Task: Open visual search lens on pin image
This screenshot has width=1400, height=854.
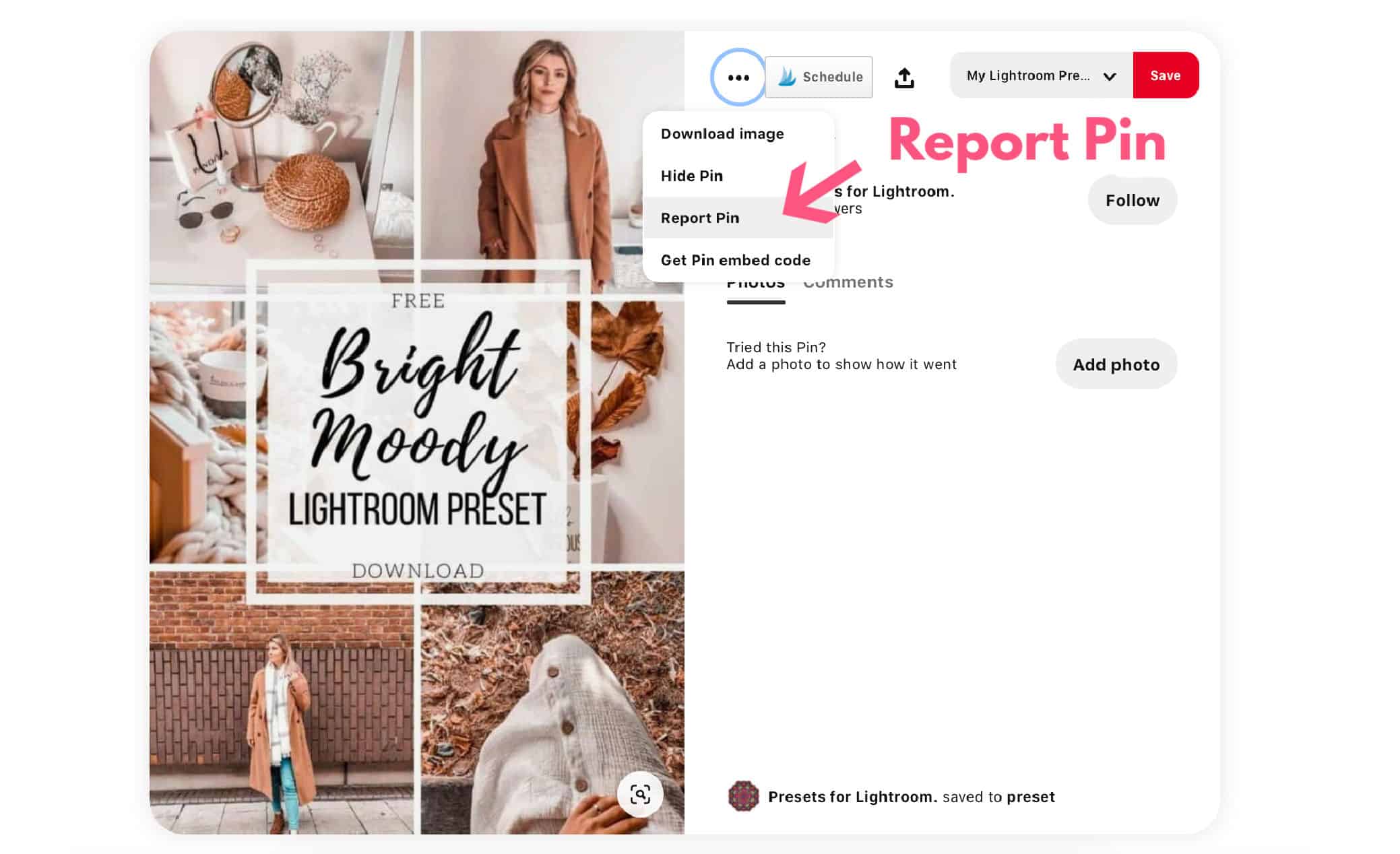Action: pos(640,795)
